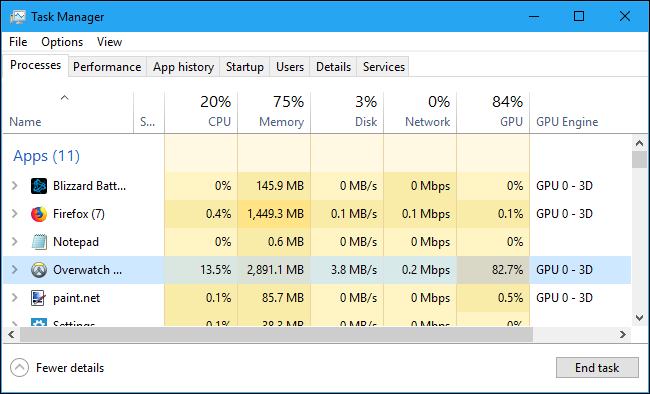The image size is (650, 394).
Task: Click the Notepad icon in the Apps list
Action: coord(39,242)
